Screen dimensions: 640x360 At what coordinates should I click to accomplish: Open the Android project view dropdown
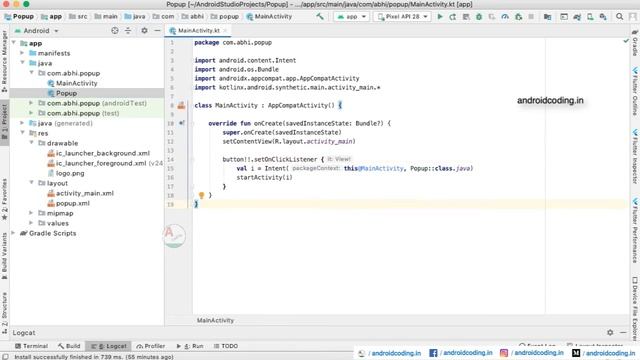tap(37, 31)
